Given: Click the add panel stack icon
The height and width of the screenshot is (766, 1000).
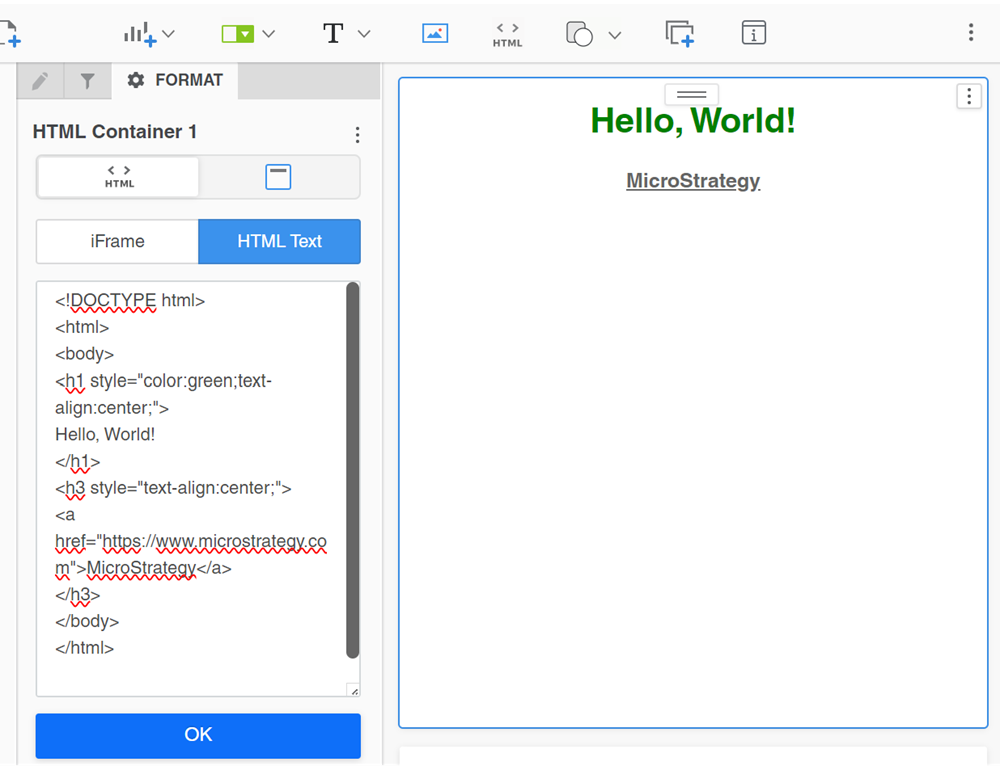Looking at the screenshot, I should coord(680,33).
